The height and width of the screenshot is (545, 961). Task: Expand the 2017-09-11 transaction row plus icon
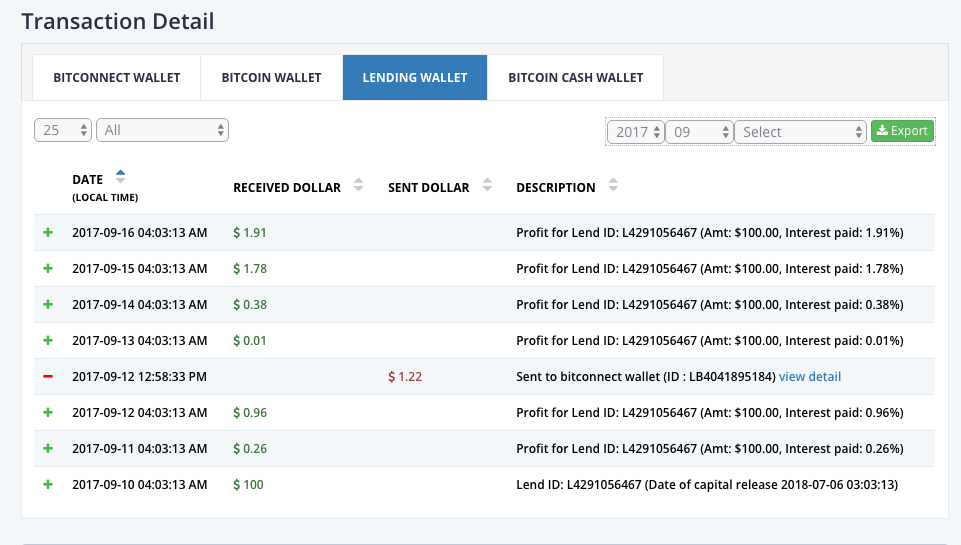pyautogui.click(x=48, y=448)
